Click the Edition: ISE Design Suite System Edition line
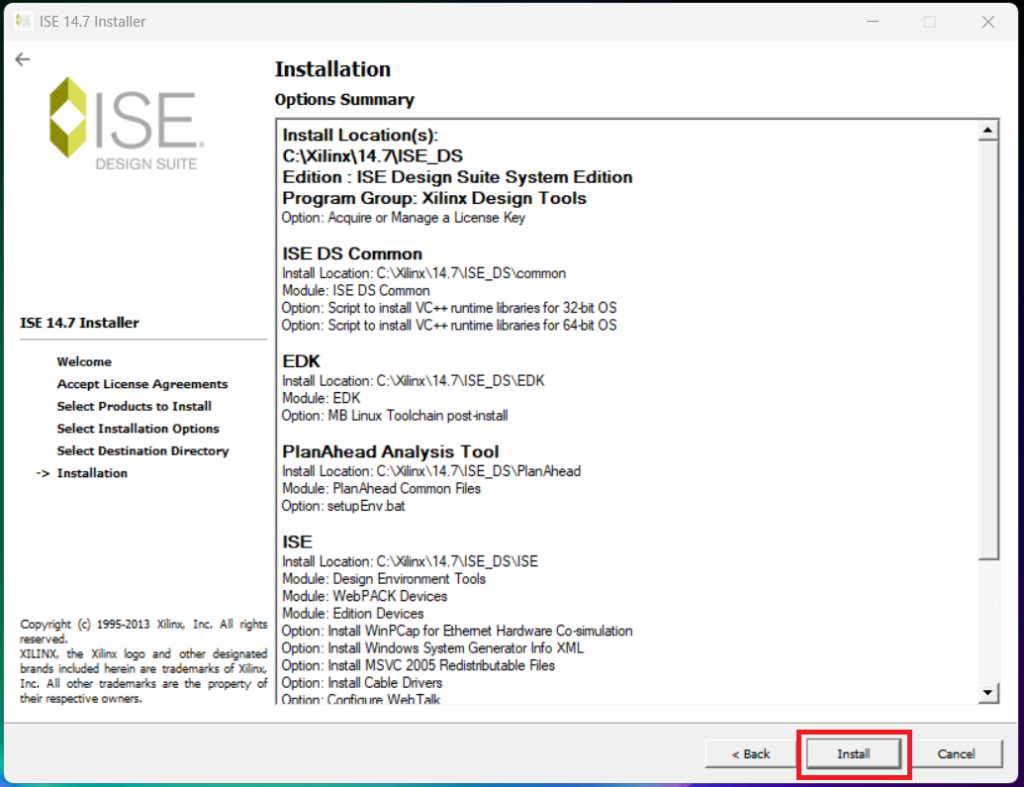Screen dimensions: 1024x787 tap(457, 177)
